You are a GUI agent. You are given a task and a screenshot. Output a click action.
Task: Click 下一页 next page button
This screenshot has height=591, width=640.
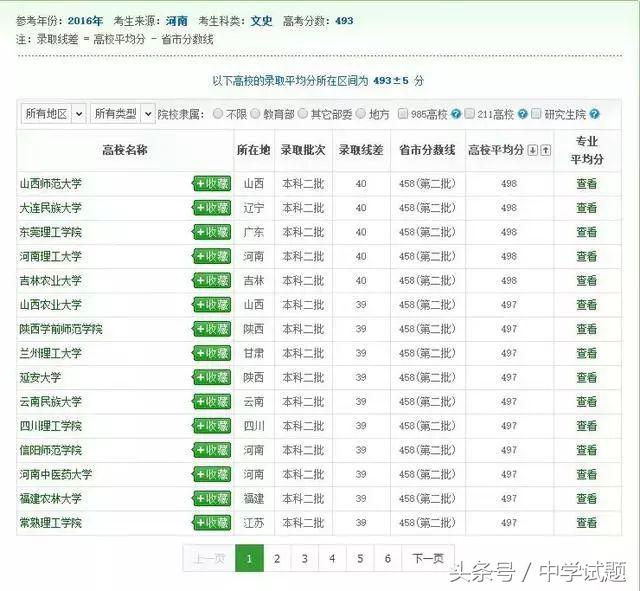click(x=428, y=558)
